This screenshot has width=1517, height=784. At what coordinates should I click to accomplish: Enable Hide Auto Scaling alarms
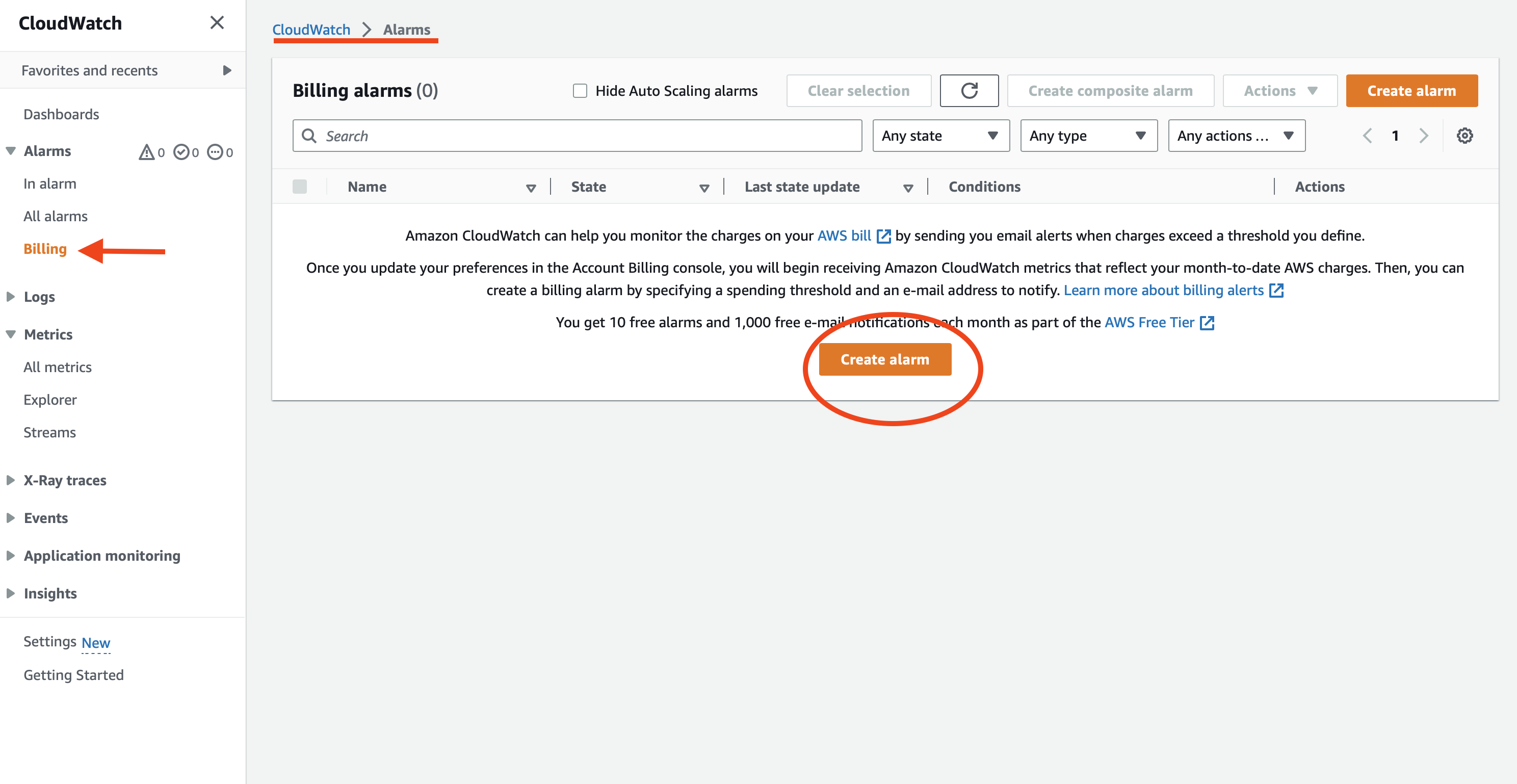tap(580, 90)
